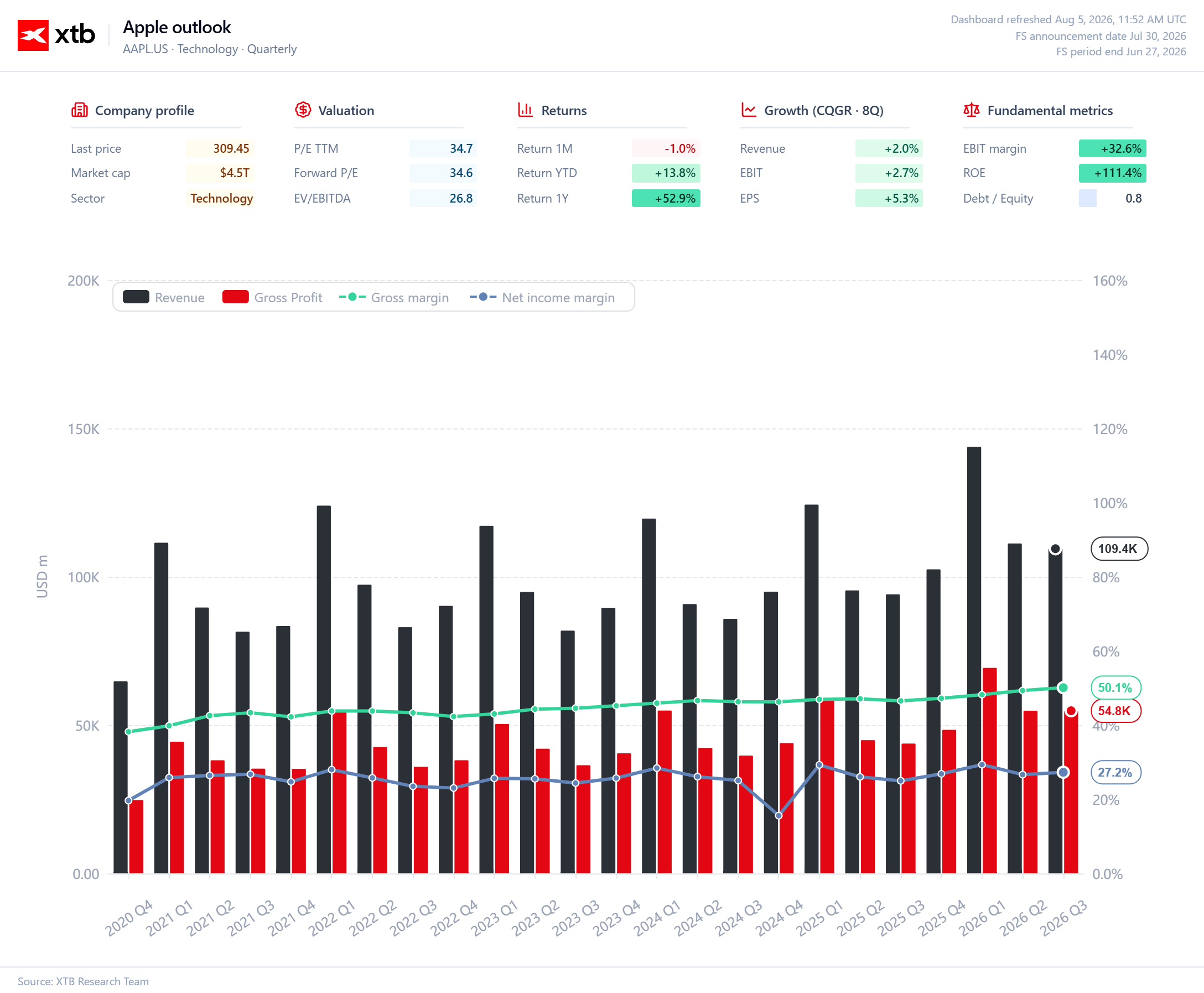This screenshot has height=993, width=1204.
Task: Click the xtb logo
Action: tap(56, 35)
